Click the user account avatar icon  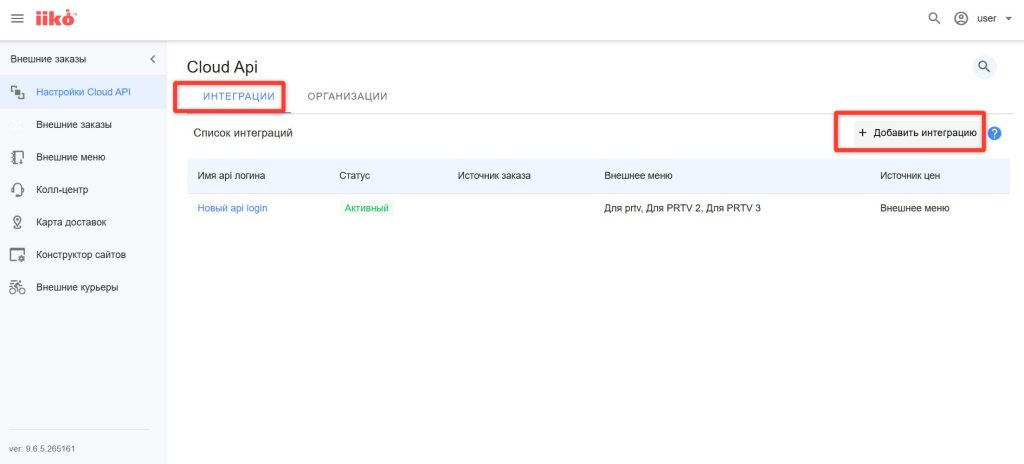point(962,18)
